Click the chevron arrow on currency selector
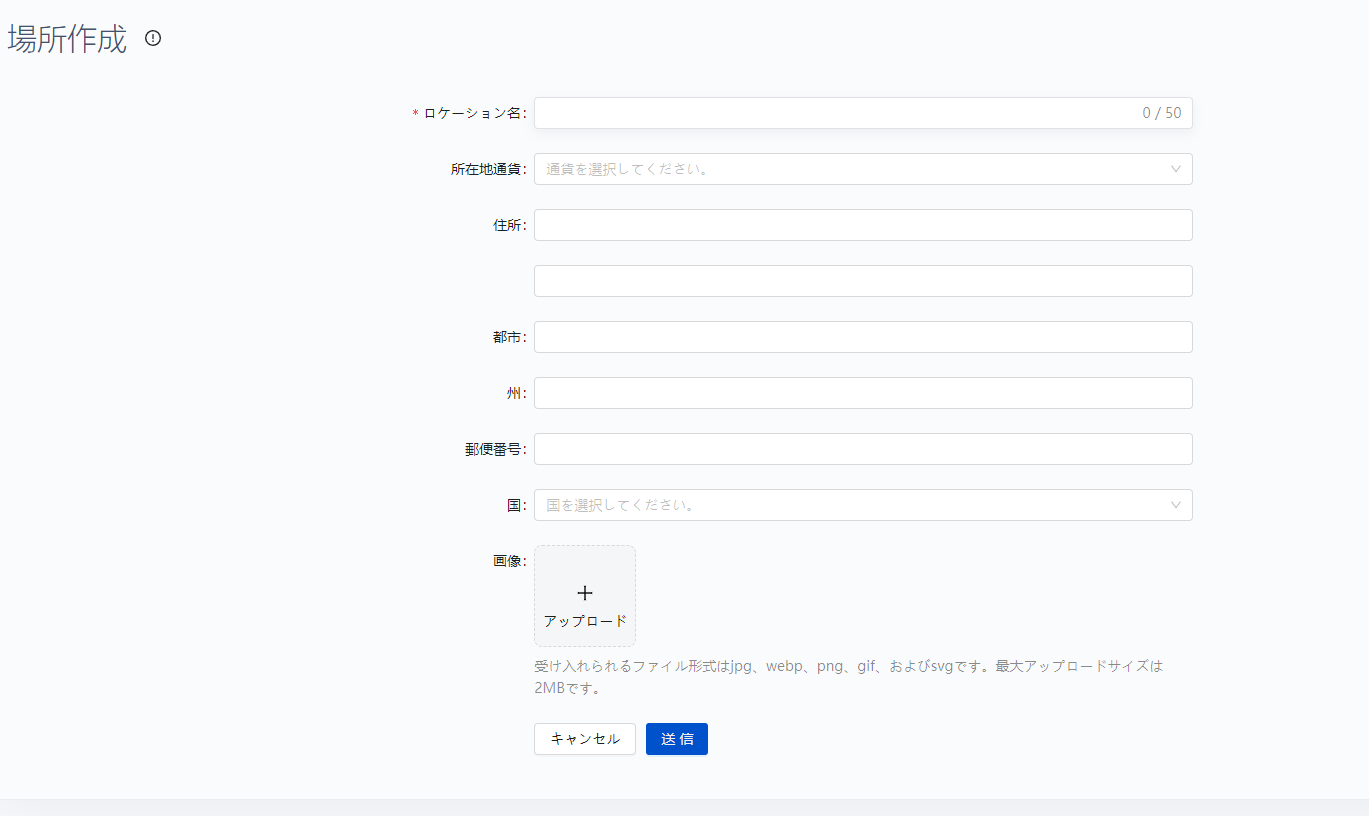 pos(1175,169)
